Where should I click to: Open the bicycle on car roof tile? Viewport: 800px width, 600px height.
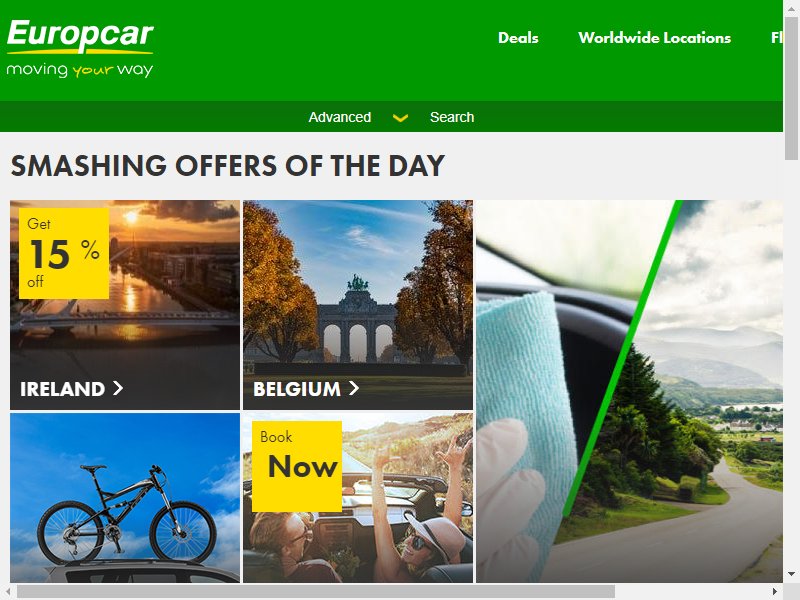[x=125, y=497]
